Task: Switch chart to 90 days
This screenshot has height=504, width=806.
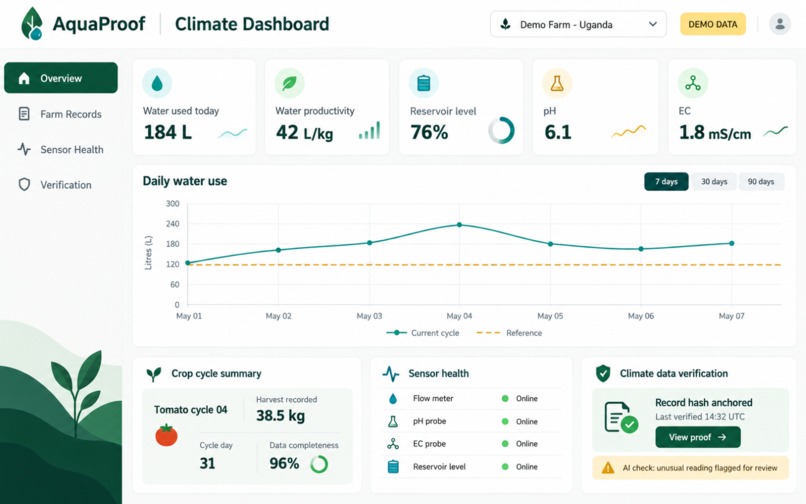Action: pos(761,182)
